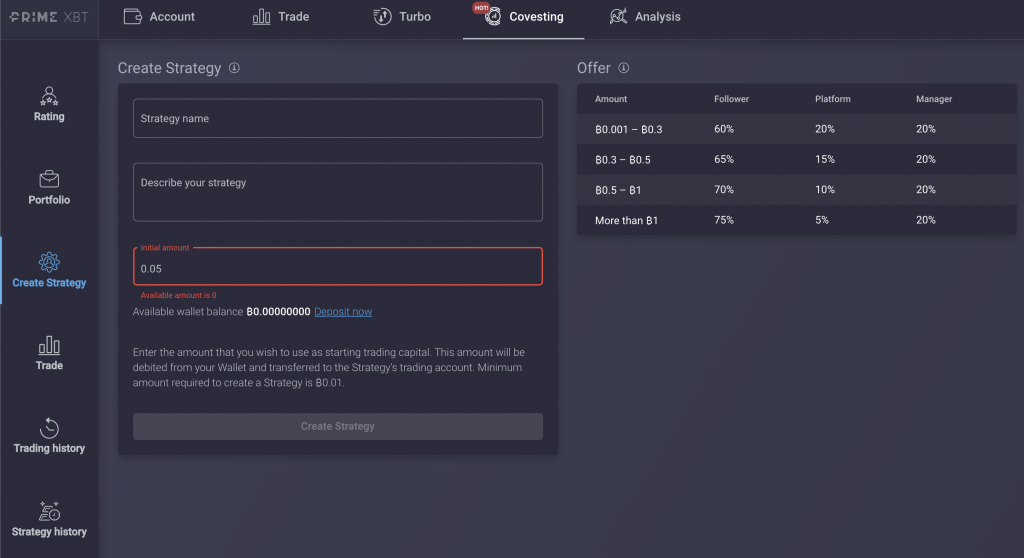Click the 15% platform value
This screenshot has height=558, width=1024.
coord(825,159)
